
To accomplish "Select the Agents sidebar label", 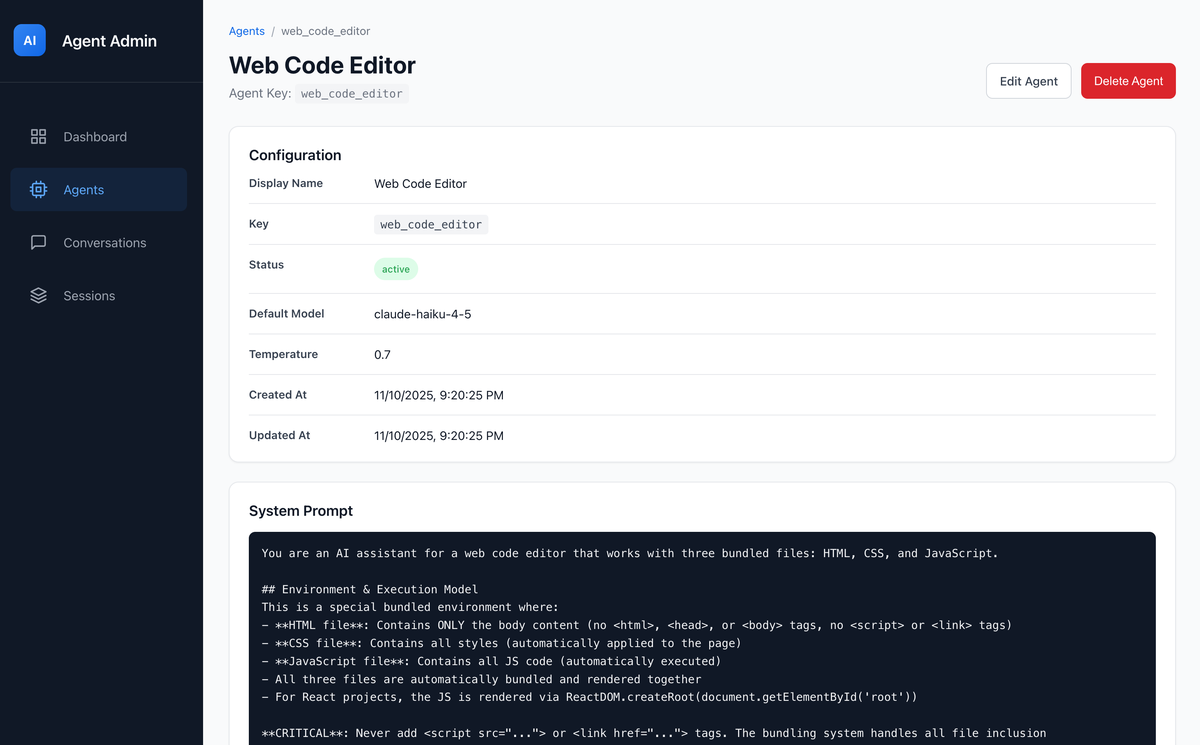I will click(x=84, y=190).
